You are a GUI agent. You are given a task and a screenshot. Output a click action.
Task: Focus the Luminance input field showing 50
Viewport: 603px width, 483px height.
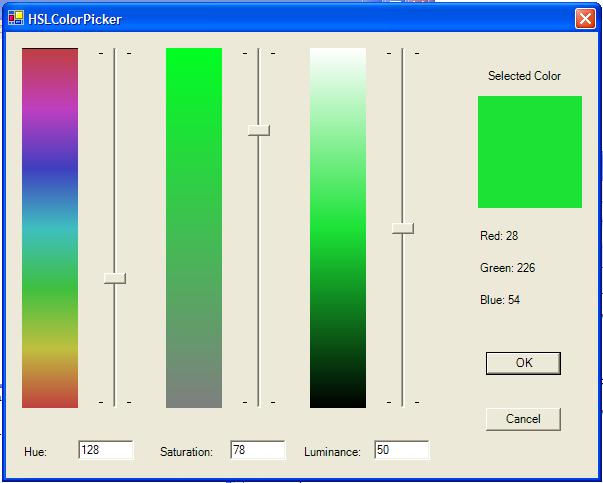pyautogui.click(x=402, y=450)
